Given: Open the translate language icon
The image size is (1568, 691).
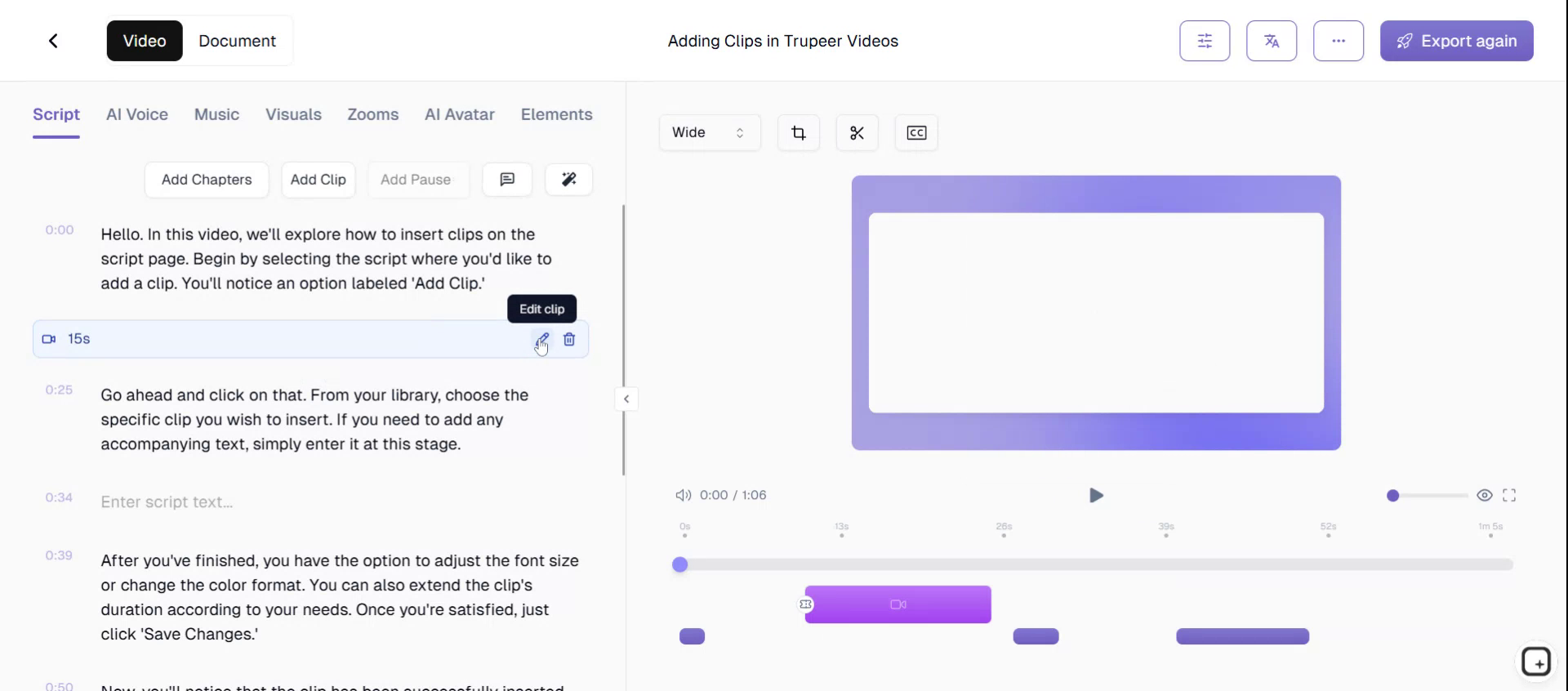Looking at the screenshot, I should click(x=1272, y=41).
